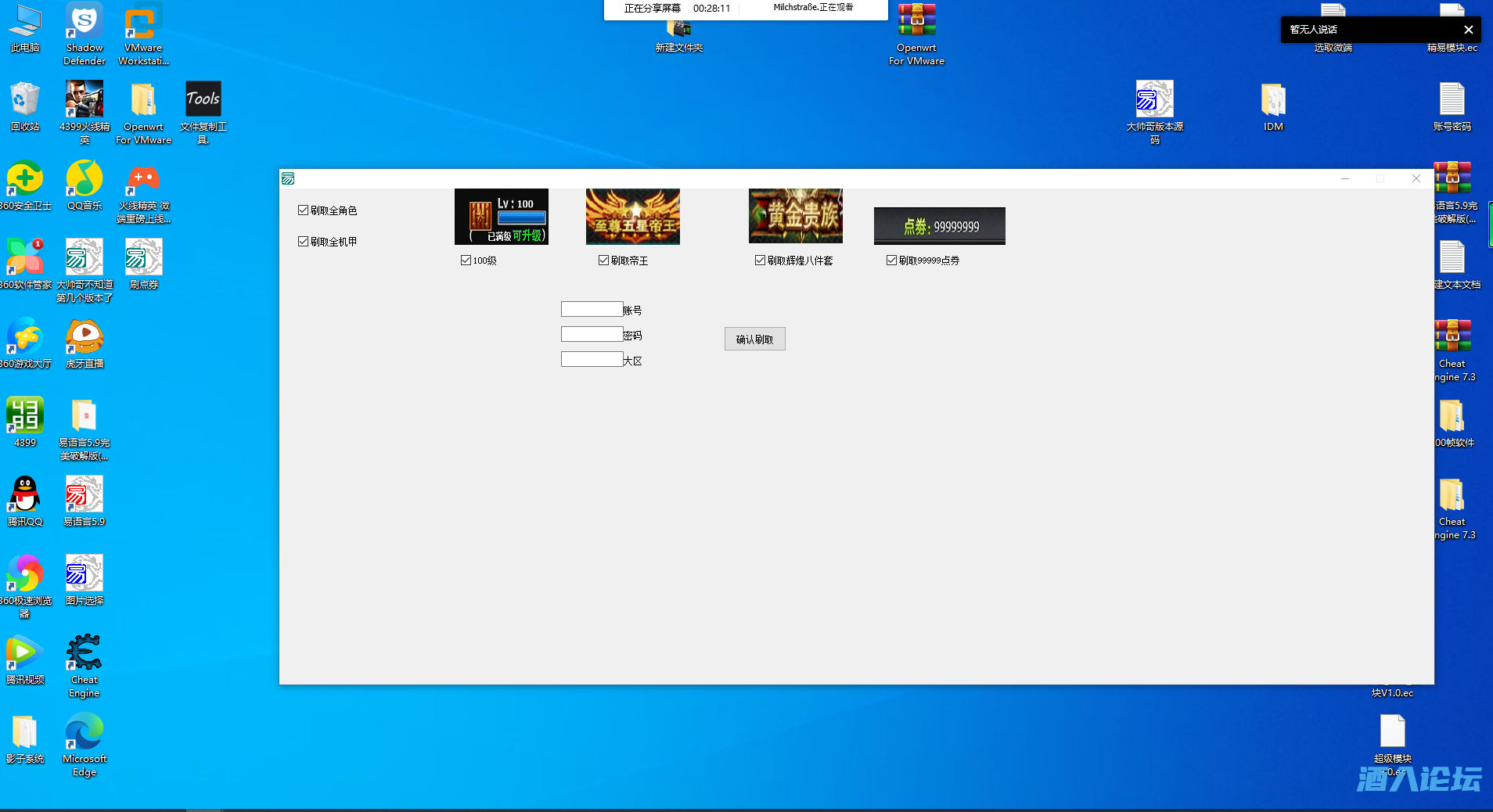This screenshot has height=812, width=1493.
Task: Click the 确认刷取 button
Action: click(754, 339)
